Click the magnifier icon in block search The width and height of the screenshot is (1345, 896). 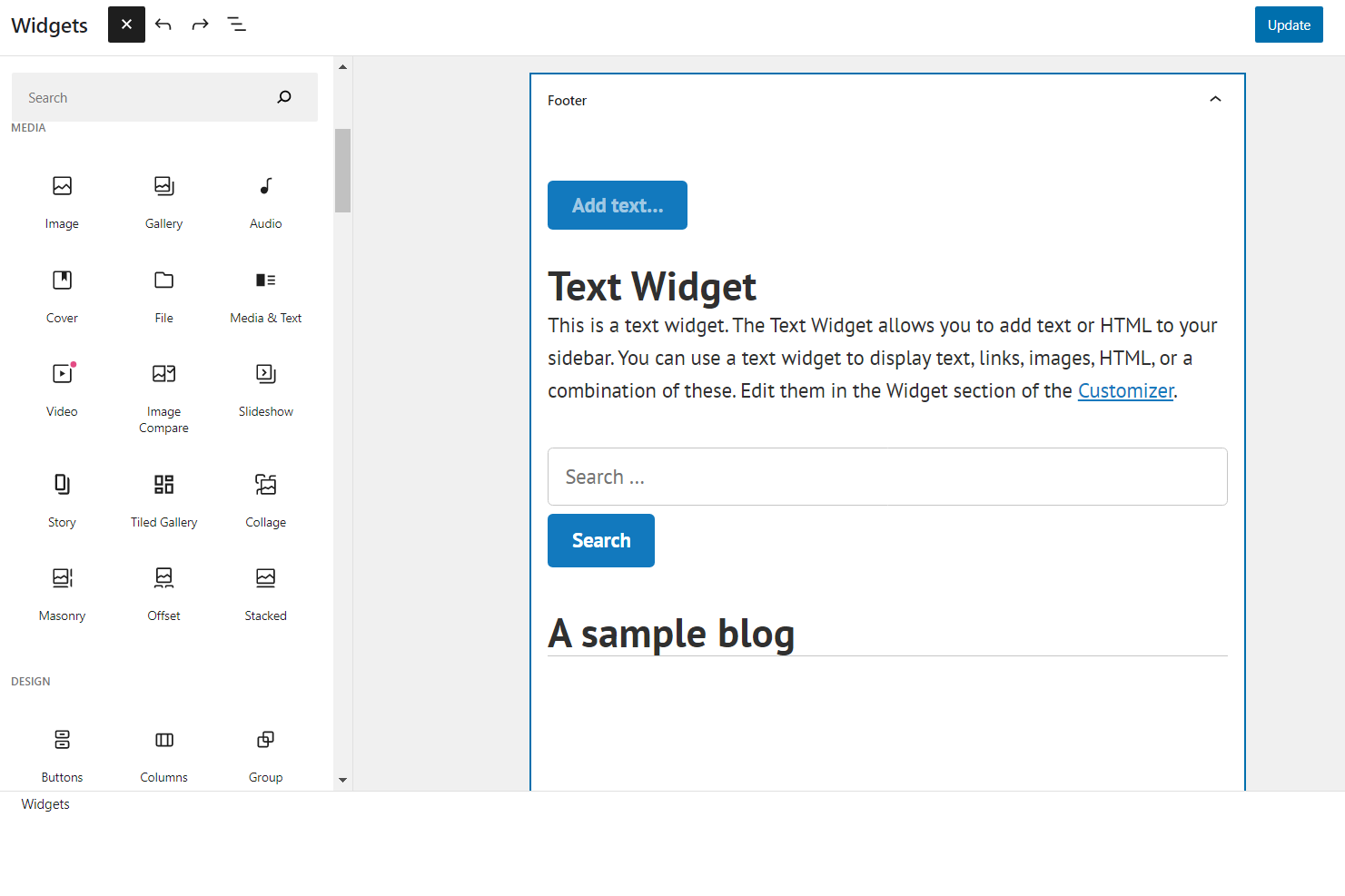(284, 97)
